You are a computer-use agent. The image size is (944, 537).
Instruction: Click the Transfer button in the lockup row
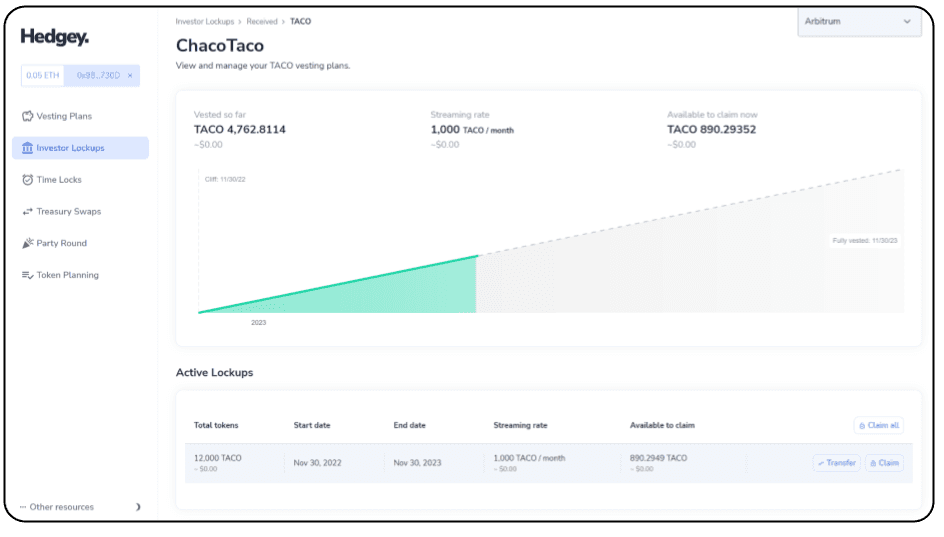pos(837,463)
